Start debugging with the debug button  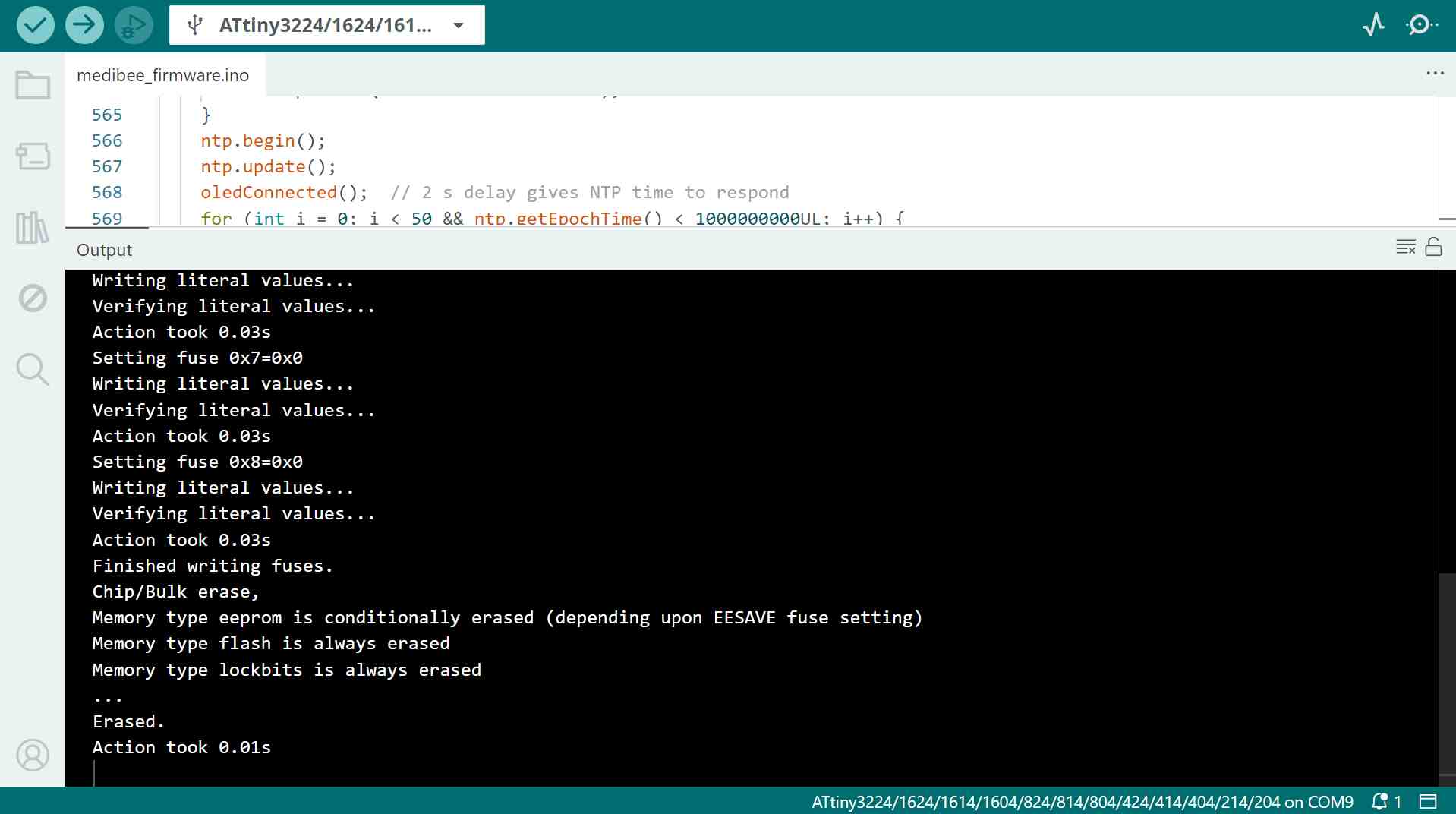pos(134,25)
